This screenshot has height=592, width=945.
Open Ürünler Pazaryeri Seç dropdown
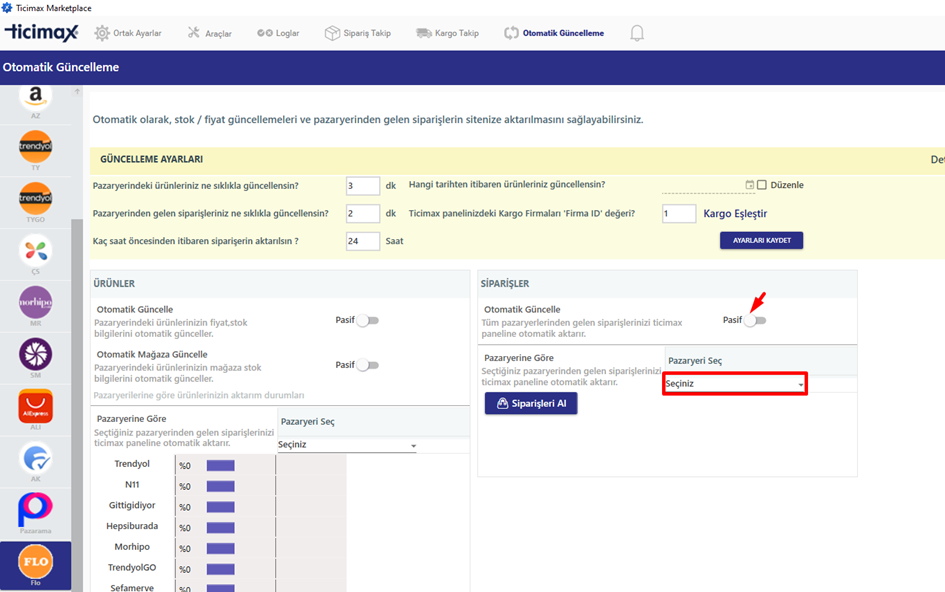[347, 445]
